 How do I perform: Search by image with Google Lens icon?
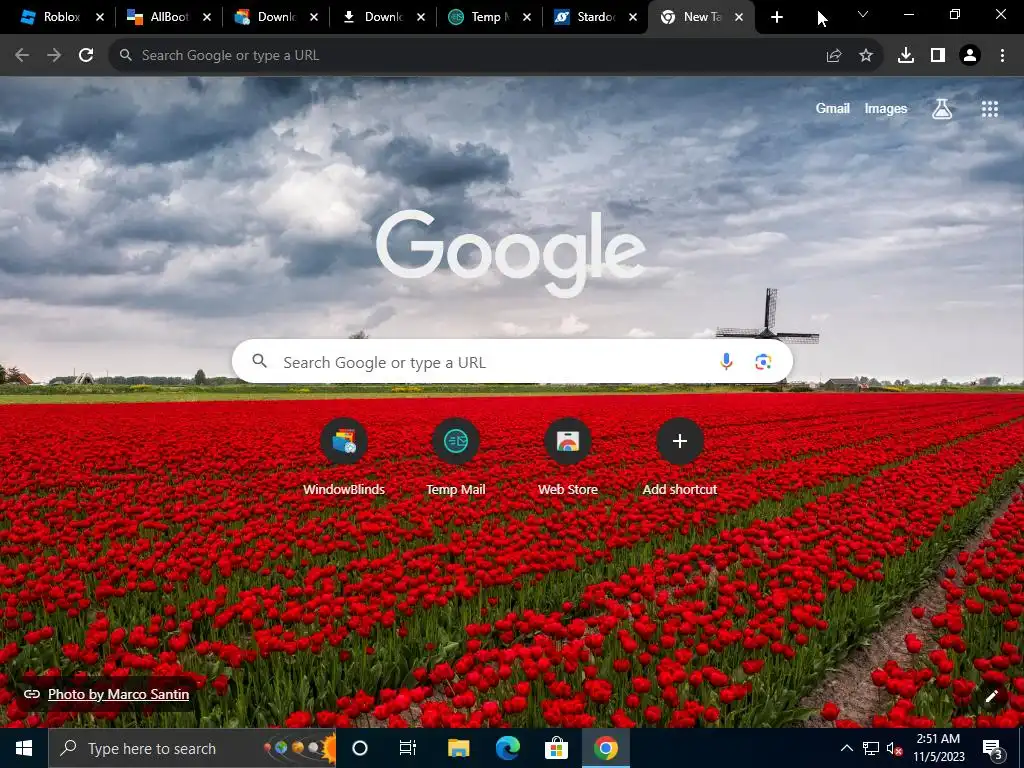tap(763, 361)
